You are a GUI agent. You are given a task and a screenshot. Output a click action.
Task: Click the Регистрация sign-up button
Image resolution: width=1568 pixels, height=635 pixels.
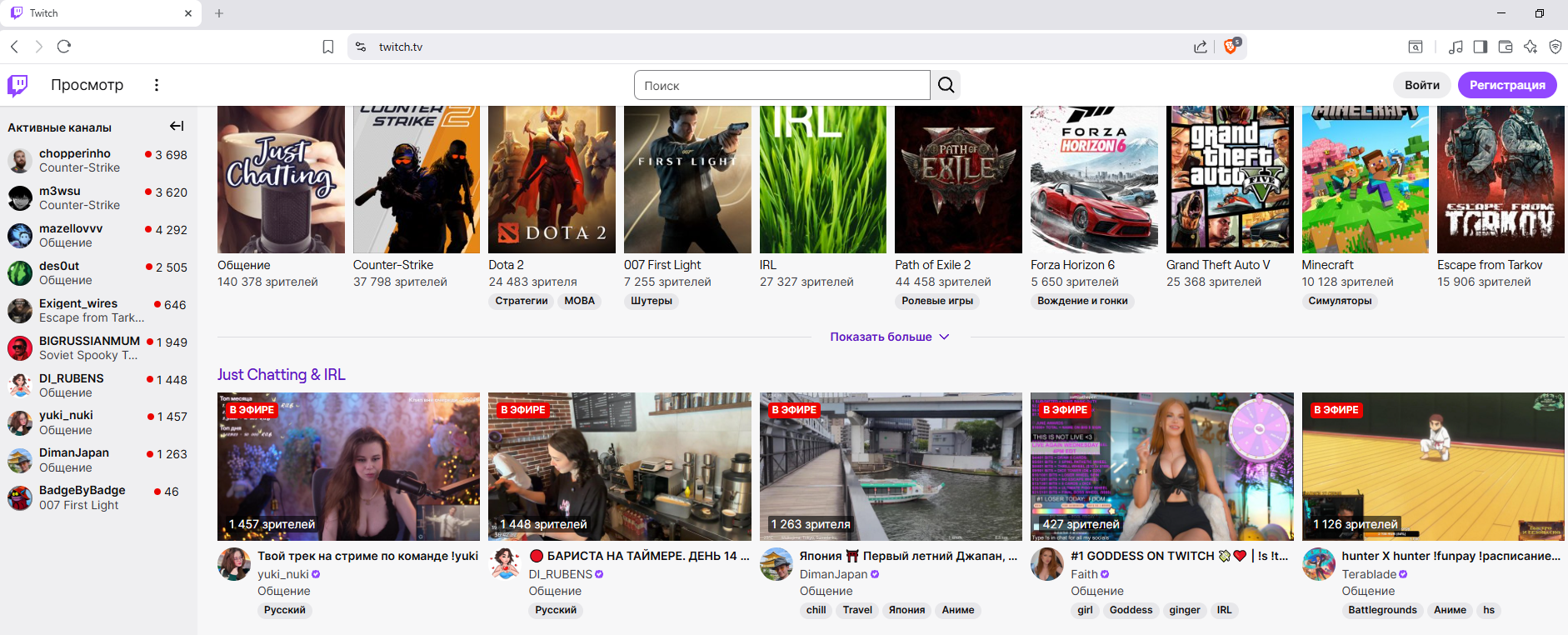coord(1507,85)
